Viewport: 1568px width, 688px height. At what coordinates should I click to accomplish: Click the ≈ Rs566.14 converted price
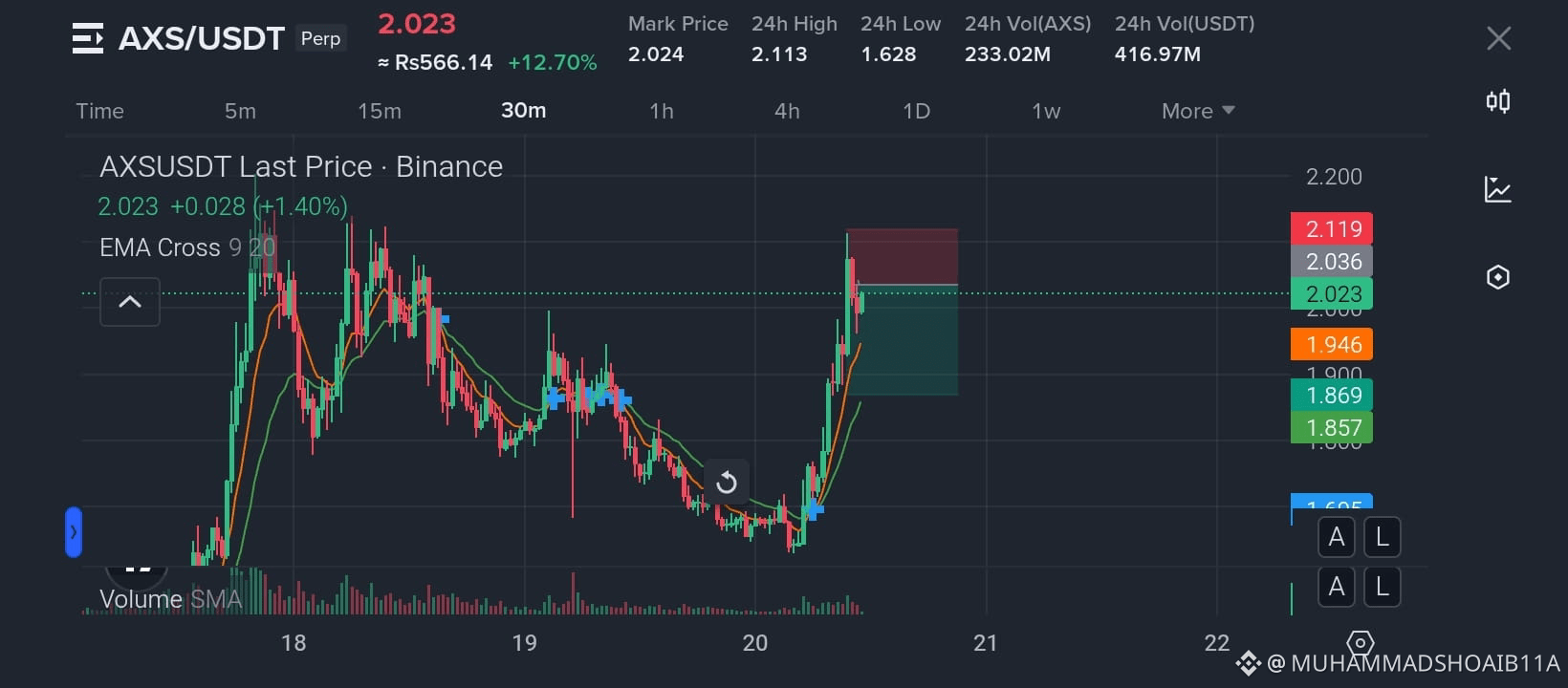point(435,62)
